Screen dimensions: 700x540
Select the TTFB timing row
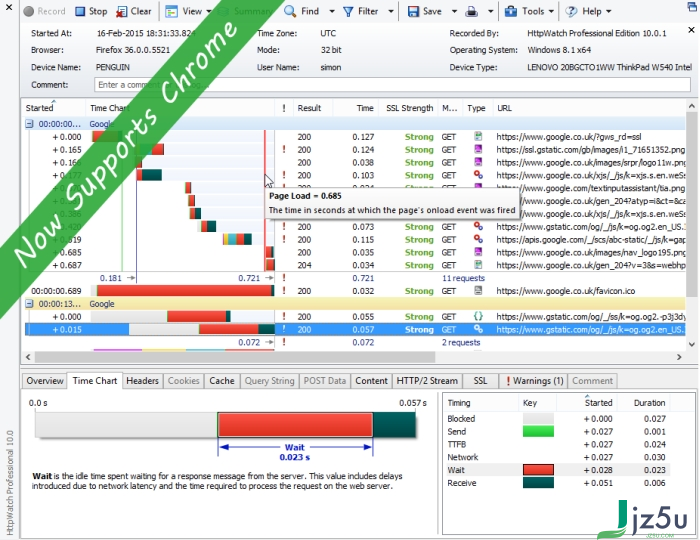(x=557, y=444)
